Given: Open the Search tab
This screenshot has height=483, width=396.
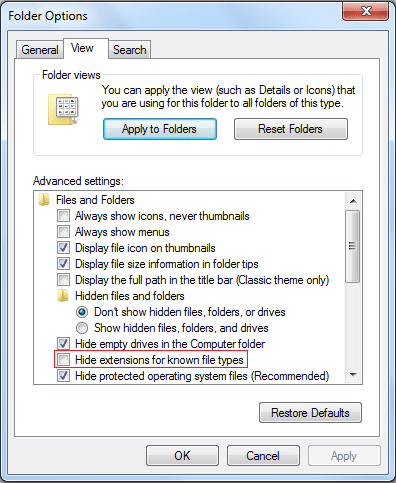Looking at the screenshot, I should tap(129, 50).
